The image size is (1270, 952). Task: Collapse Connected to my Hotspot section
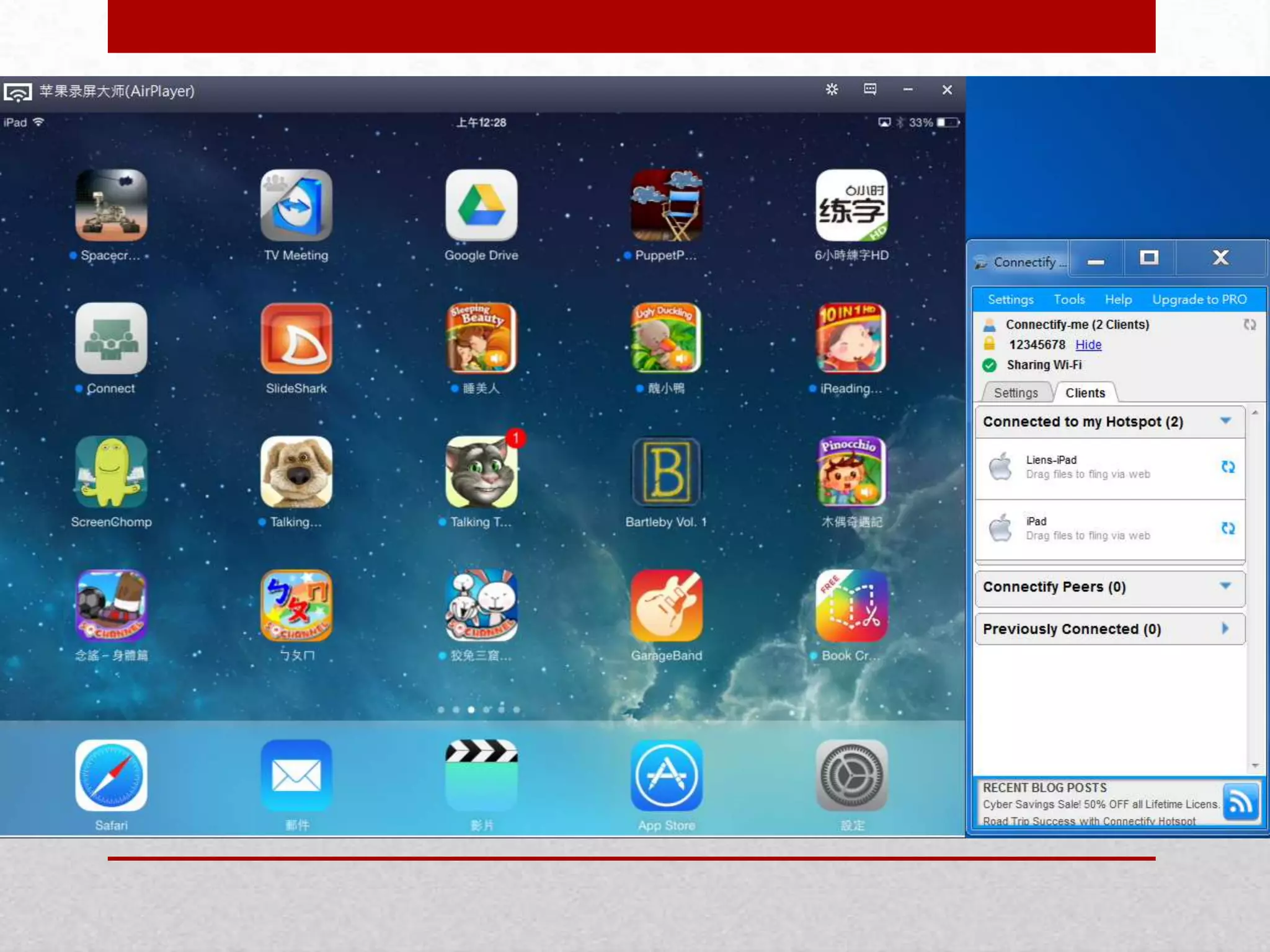coord(1225,421)
